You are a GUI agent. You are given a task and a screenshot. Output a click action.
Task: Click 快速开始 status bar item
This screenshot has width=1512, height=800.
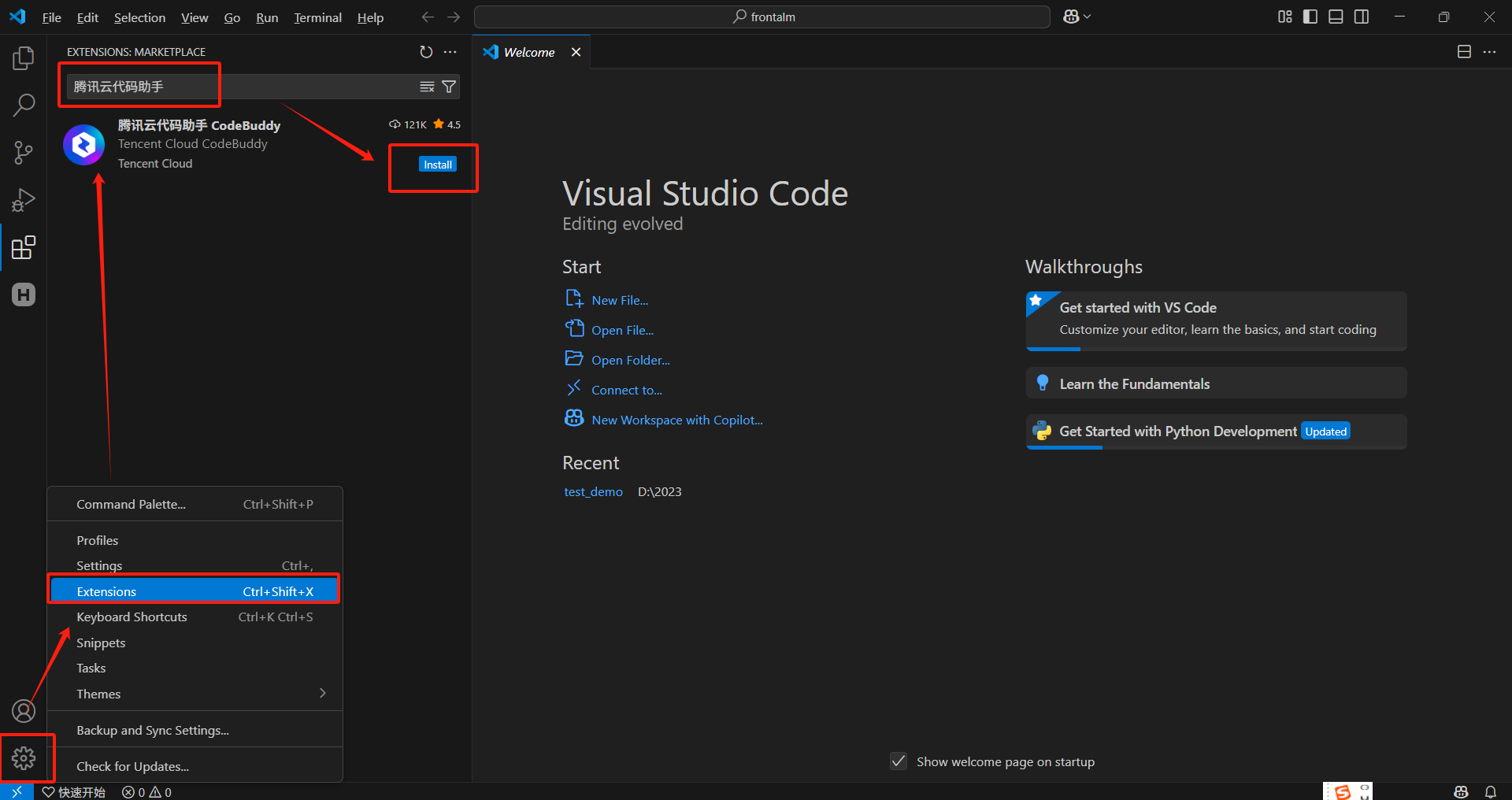click(x=74, y=792)
